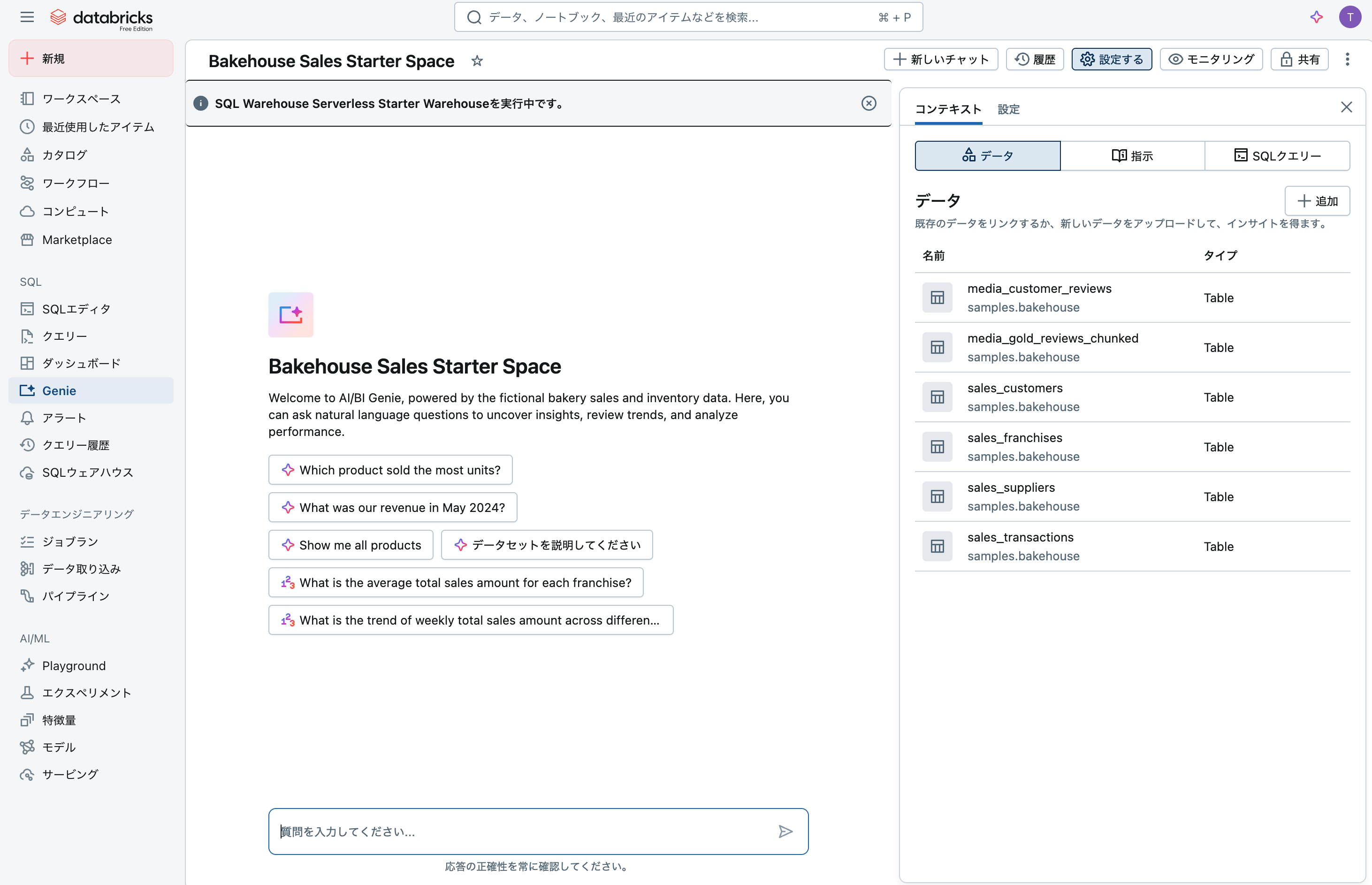1372x885 pixels.
Task: Ask trend of weekly total sales amount
Action: click(x=471, y=620)
